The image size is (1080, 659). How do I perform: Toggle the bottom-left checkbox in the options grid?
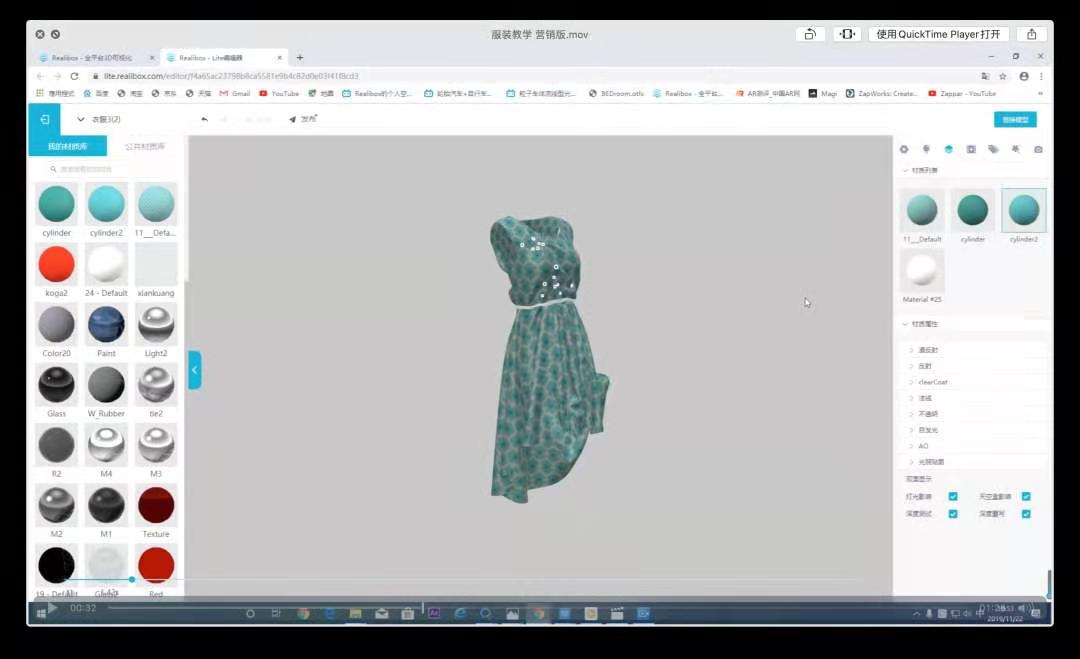(953, 514)
